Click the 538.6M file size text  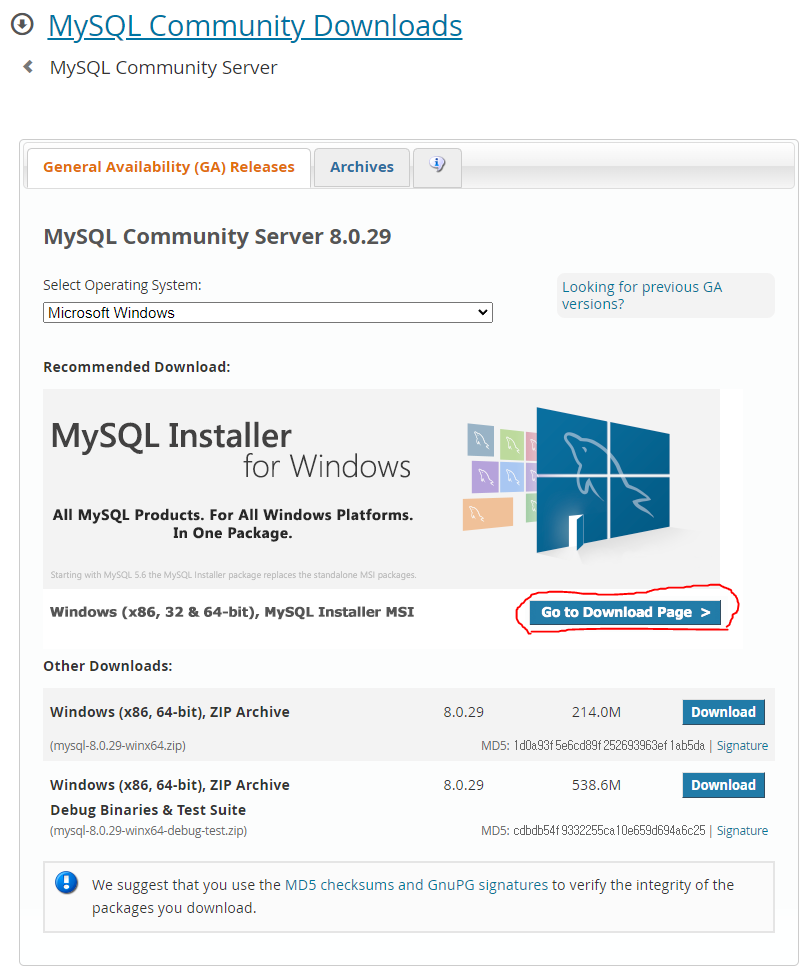tap(596, 785)
